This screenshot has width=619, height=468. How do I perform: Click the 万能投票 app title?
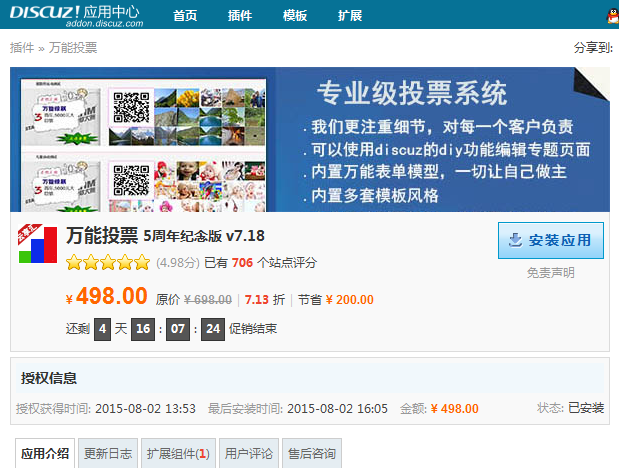click(x=102, y=236)
